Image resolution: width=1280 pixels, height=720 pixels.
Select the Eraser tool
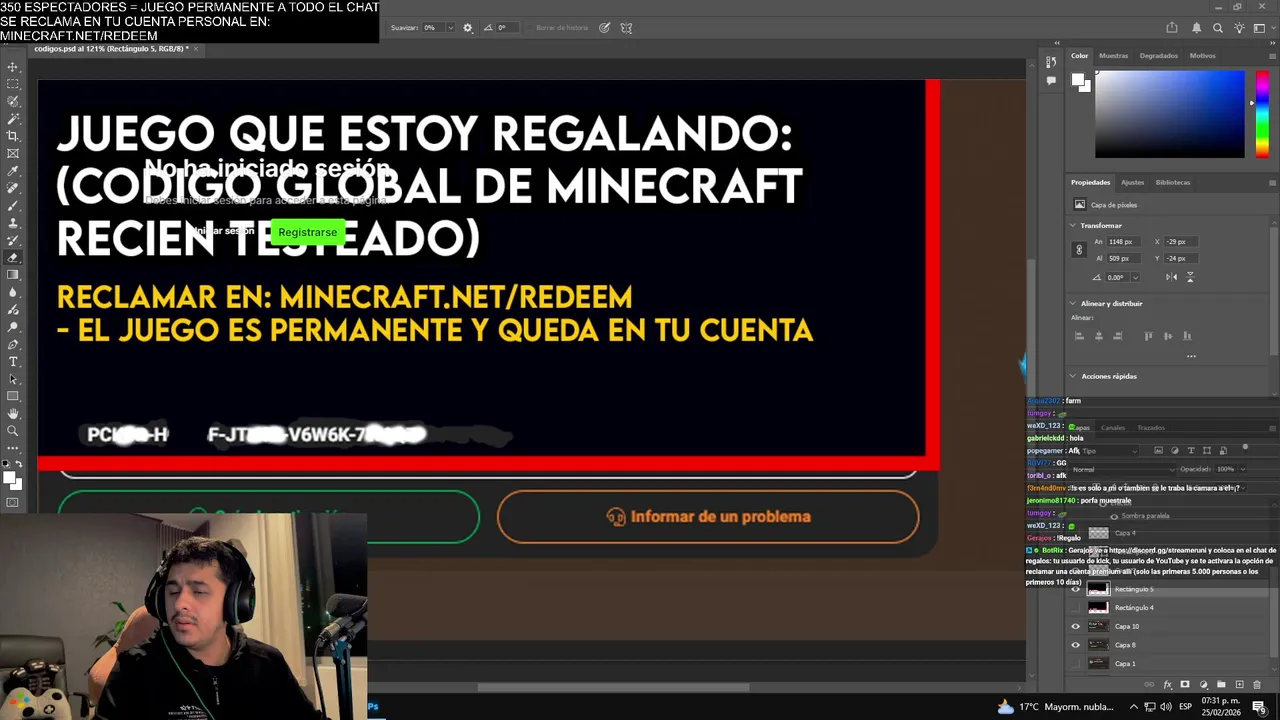point(13,257)
